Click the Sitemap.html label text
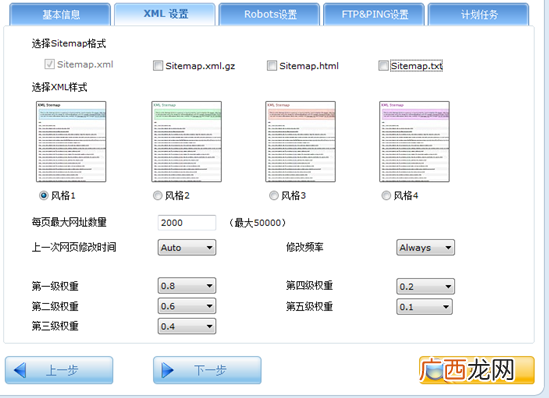The image size is (549, 398). pyautogui.click(x=309, y=66)
